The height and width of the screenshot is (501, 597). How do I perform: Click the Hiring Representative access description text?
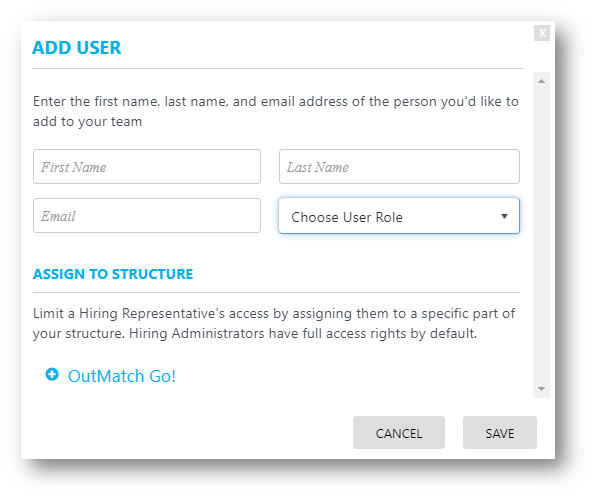coord(273,324)
